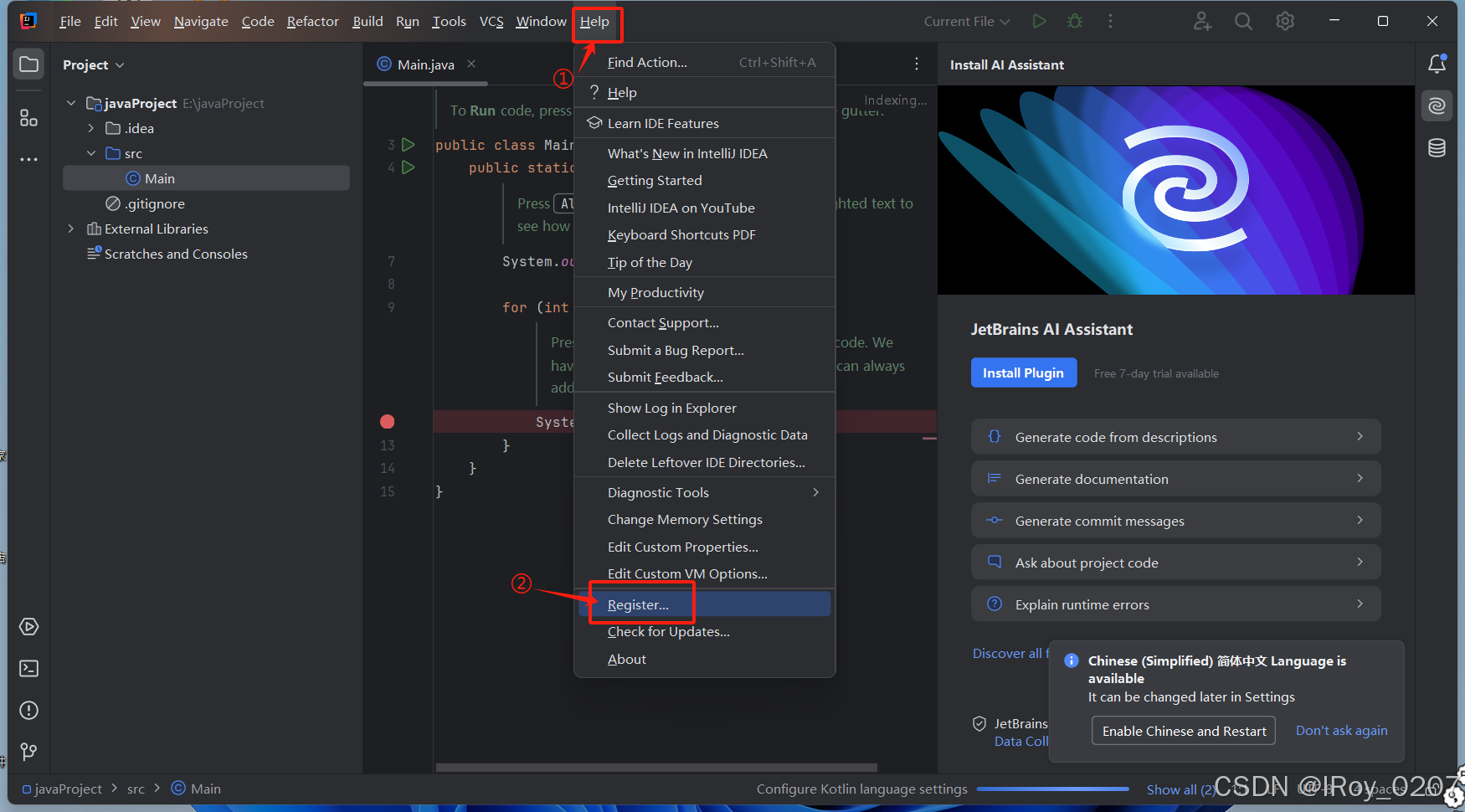This screenshot has width=1465, height=812.
Task: Expand Generate commit messages item
Action: point(1175,521)
